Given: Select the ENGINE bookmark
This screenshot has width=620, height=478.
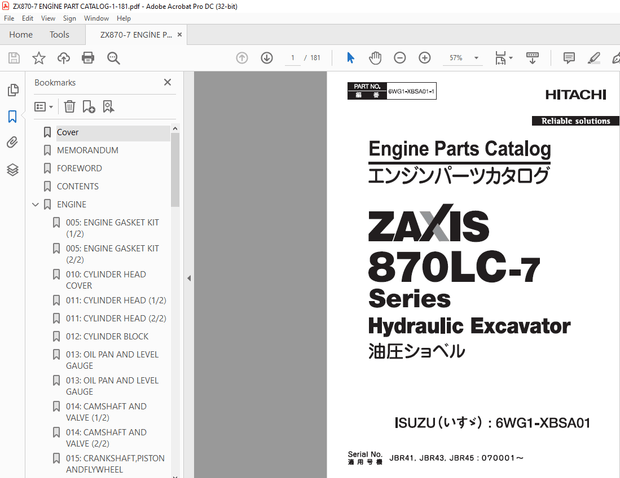Looking at the screenshot, I should [x=72, y=204].
